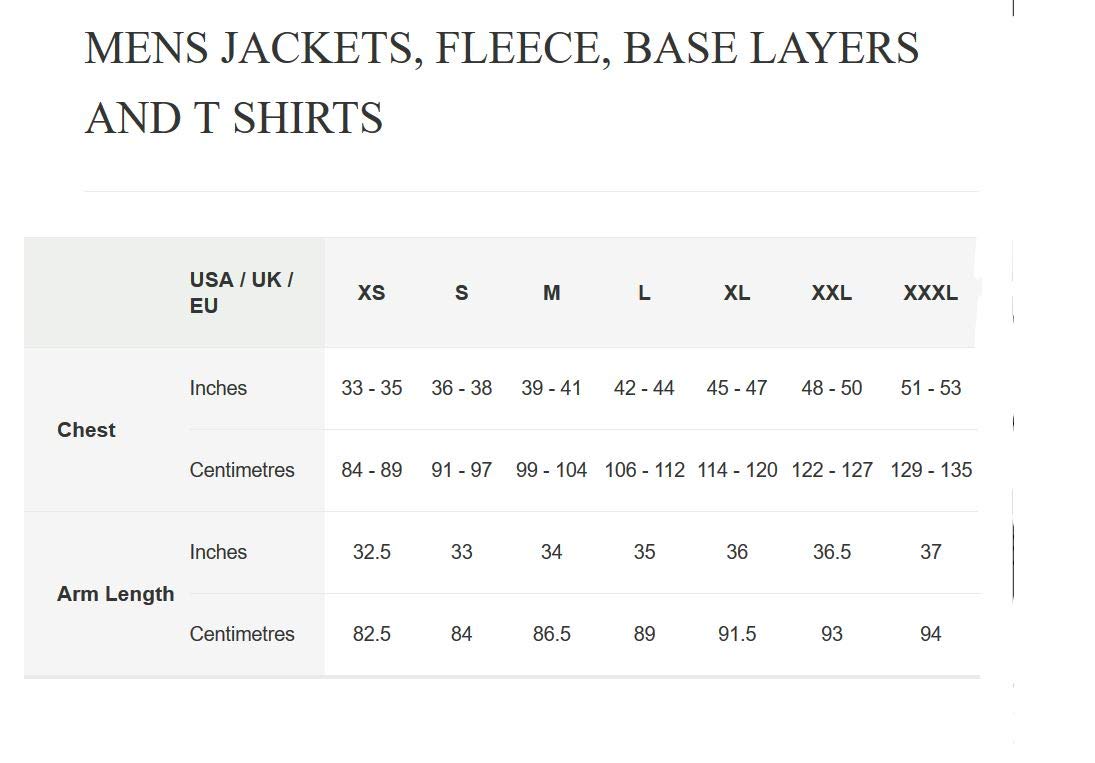This screenshot has height=763, width=1095.
Task: Click the Arm Length row label
Action: [115, 594]
